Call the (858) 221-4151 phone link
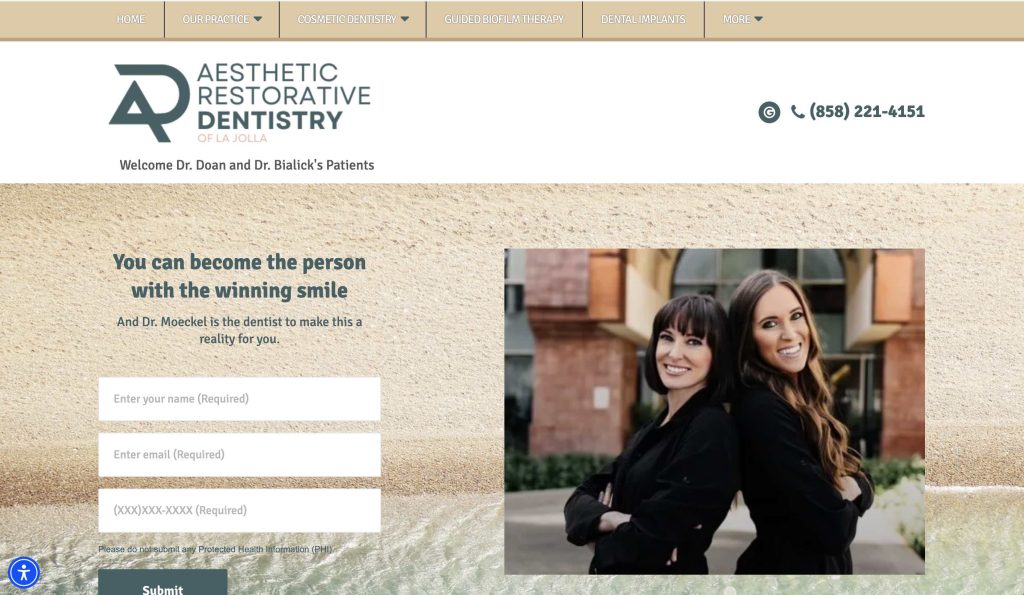Viewport: 1024px width, 595px height. tap(867, 112)
